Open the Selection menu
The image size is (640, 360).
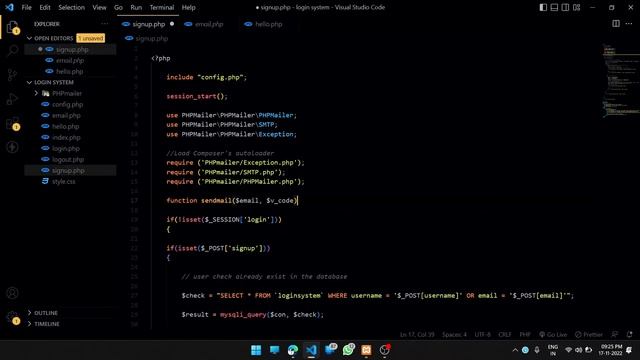pyautogui.click(x=71, y=7)
